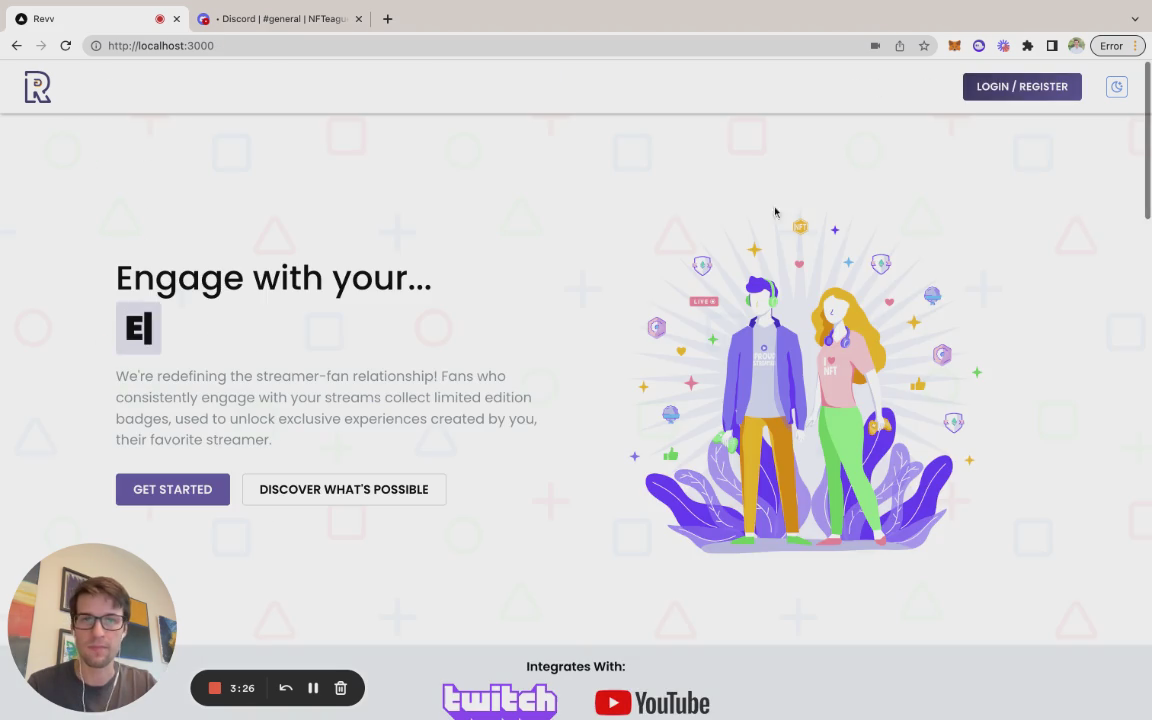Pause the screen recording
1152x720 pixels.
[x=313, y=688]
